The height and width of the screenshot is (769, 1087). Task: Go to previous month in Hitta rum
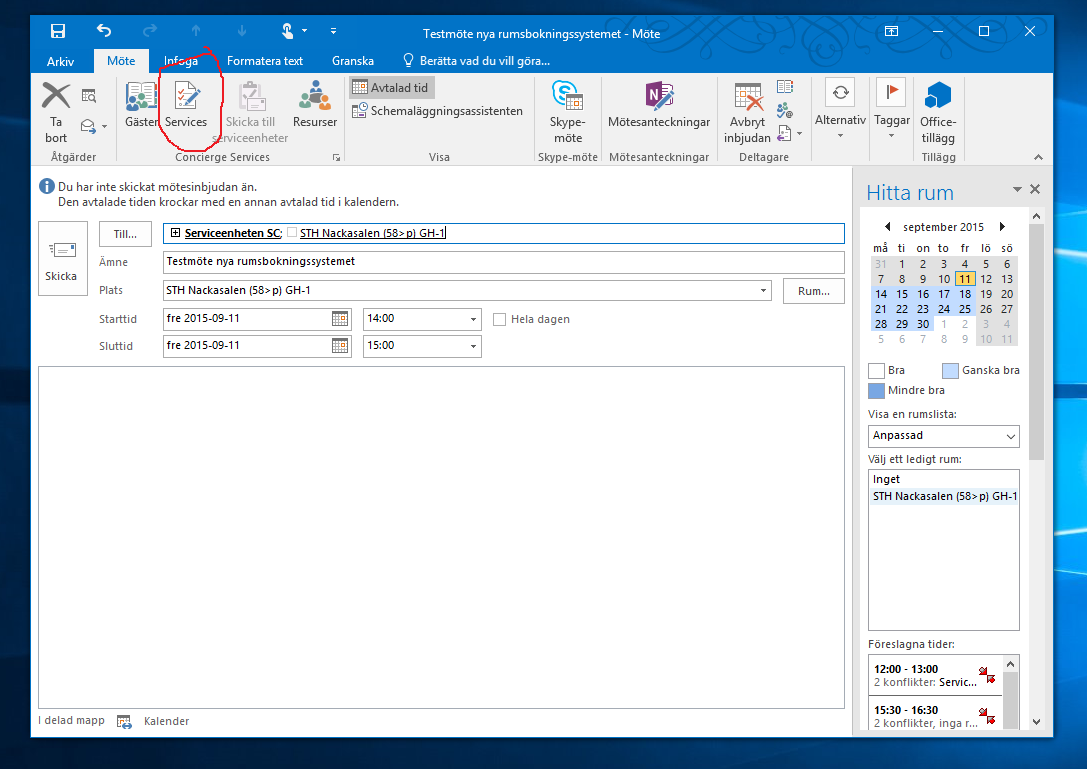point(887,227)
